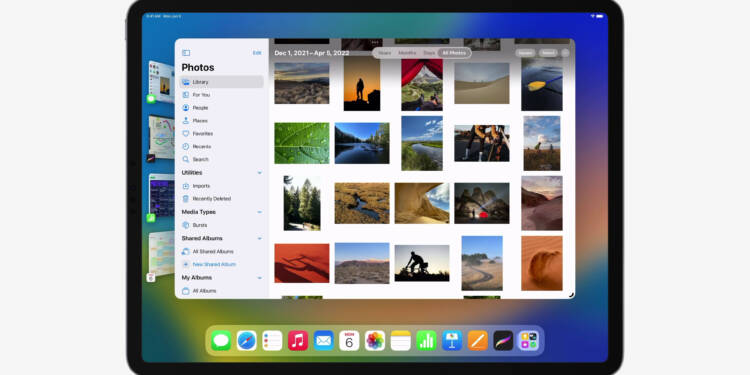Open the cyclists on road photo
The image size is (750, 375).
pos(482,143)
